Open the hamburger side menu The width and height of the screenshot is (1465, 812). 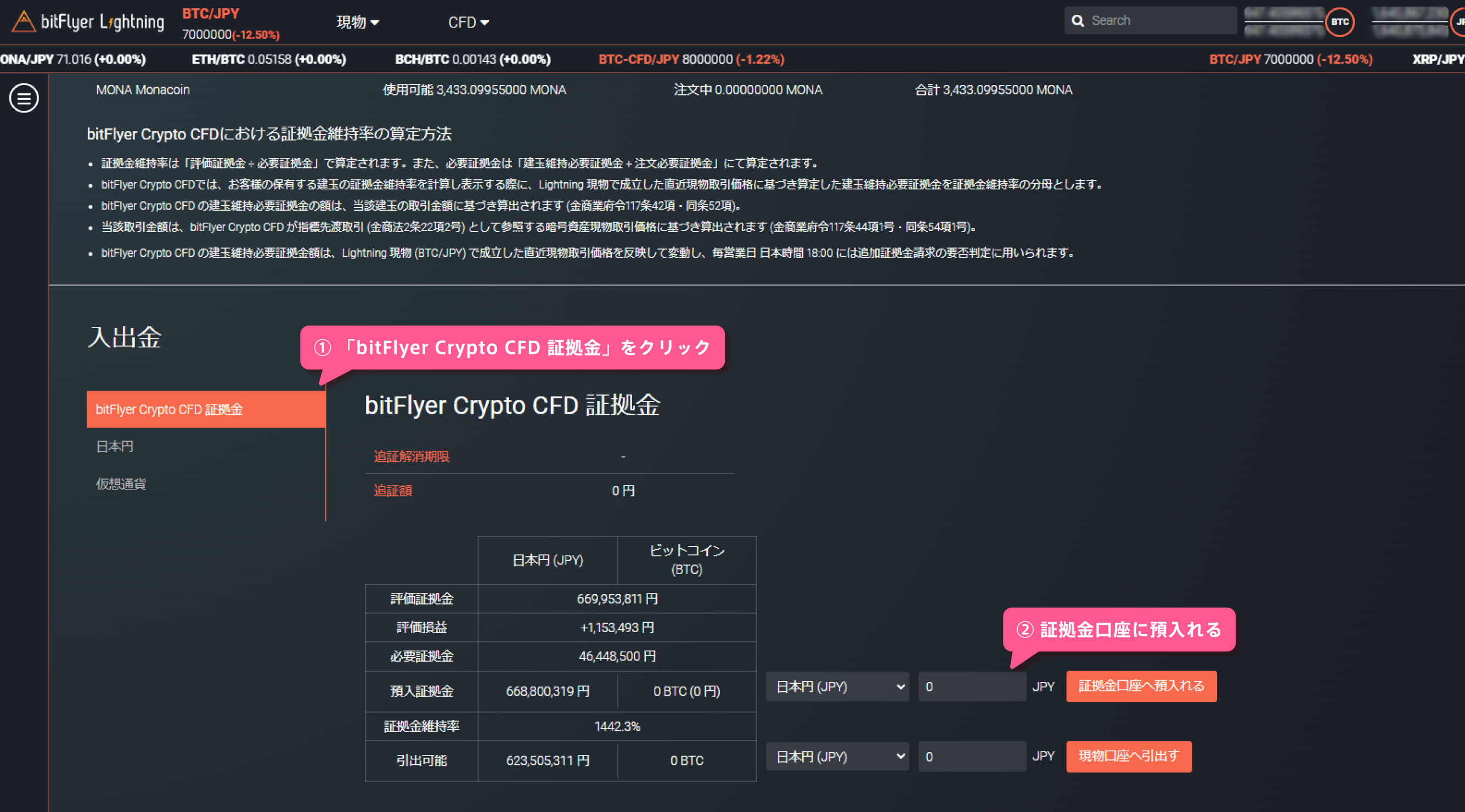pyautogui.click(x=24, y=98)
